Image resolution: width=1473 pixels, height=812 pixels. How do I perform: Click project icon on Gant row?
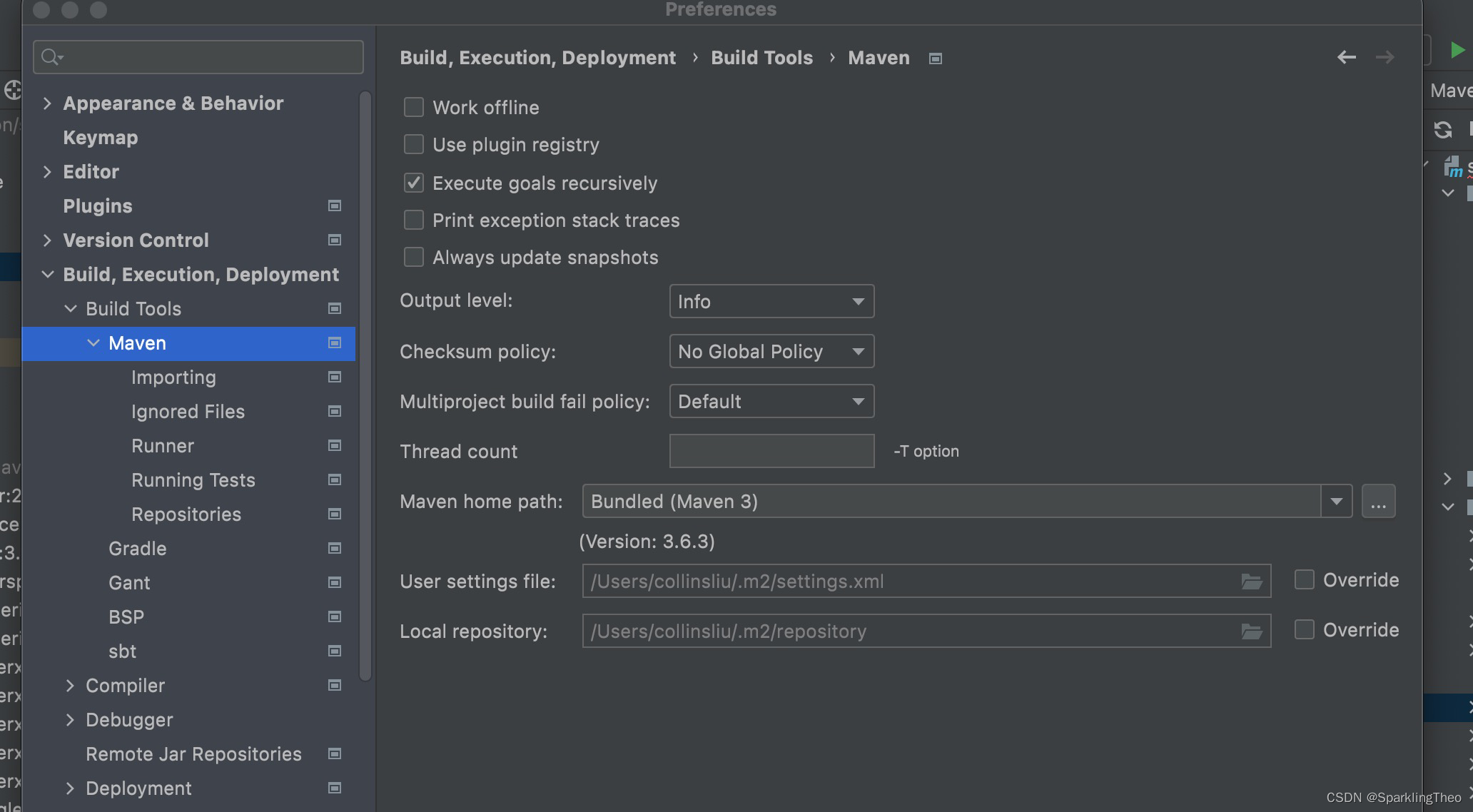334,583
